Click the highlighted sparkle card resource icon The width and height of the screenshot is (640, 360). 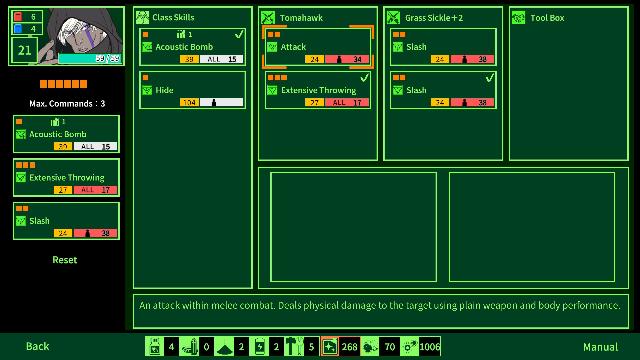pos(329,347)
